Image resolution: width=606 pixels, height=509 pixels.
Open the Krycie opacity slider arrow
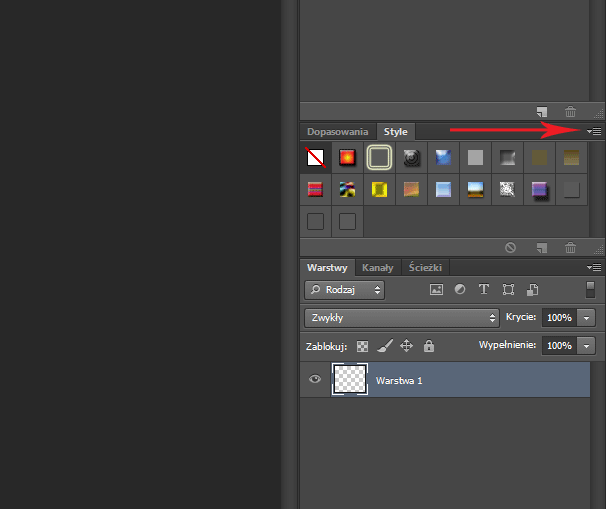point(586,318)
